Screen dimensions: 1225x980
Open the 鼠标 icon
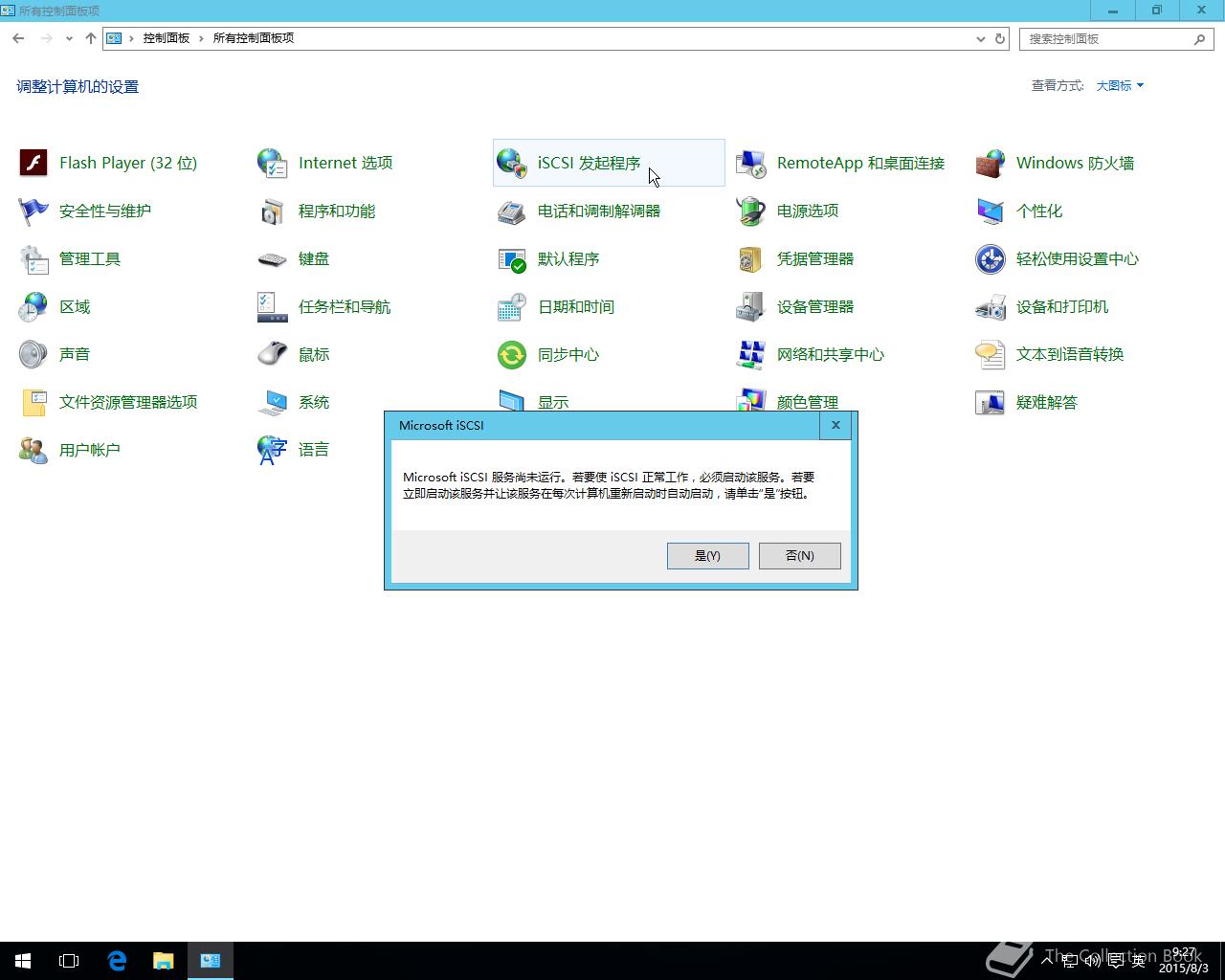(x=273, y=354)
